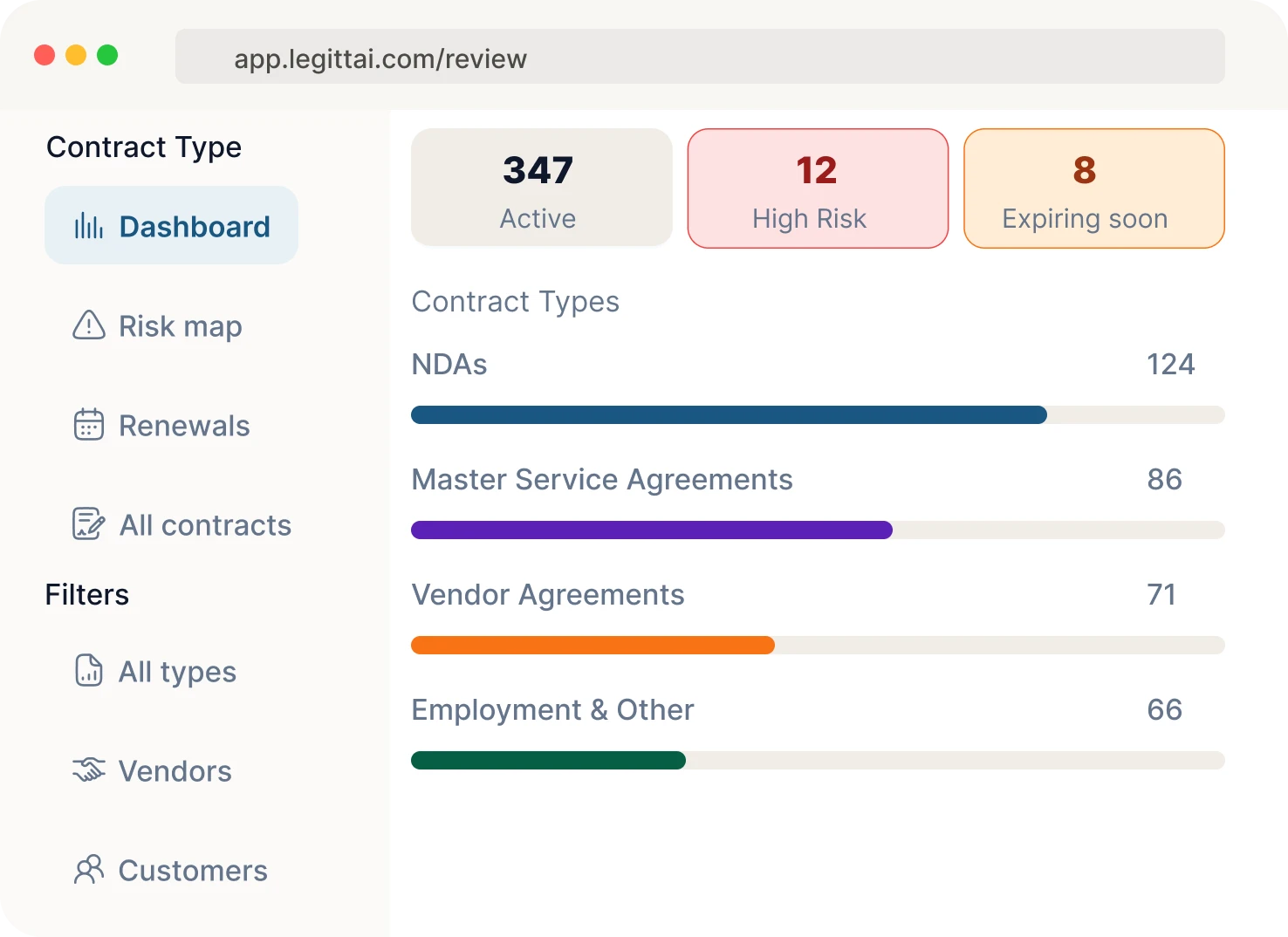Open the High Risk card showing 12
1288x937 pixels.
pos(817,188)
